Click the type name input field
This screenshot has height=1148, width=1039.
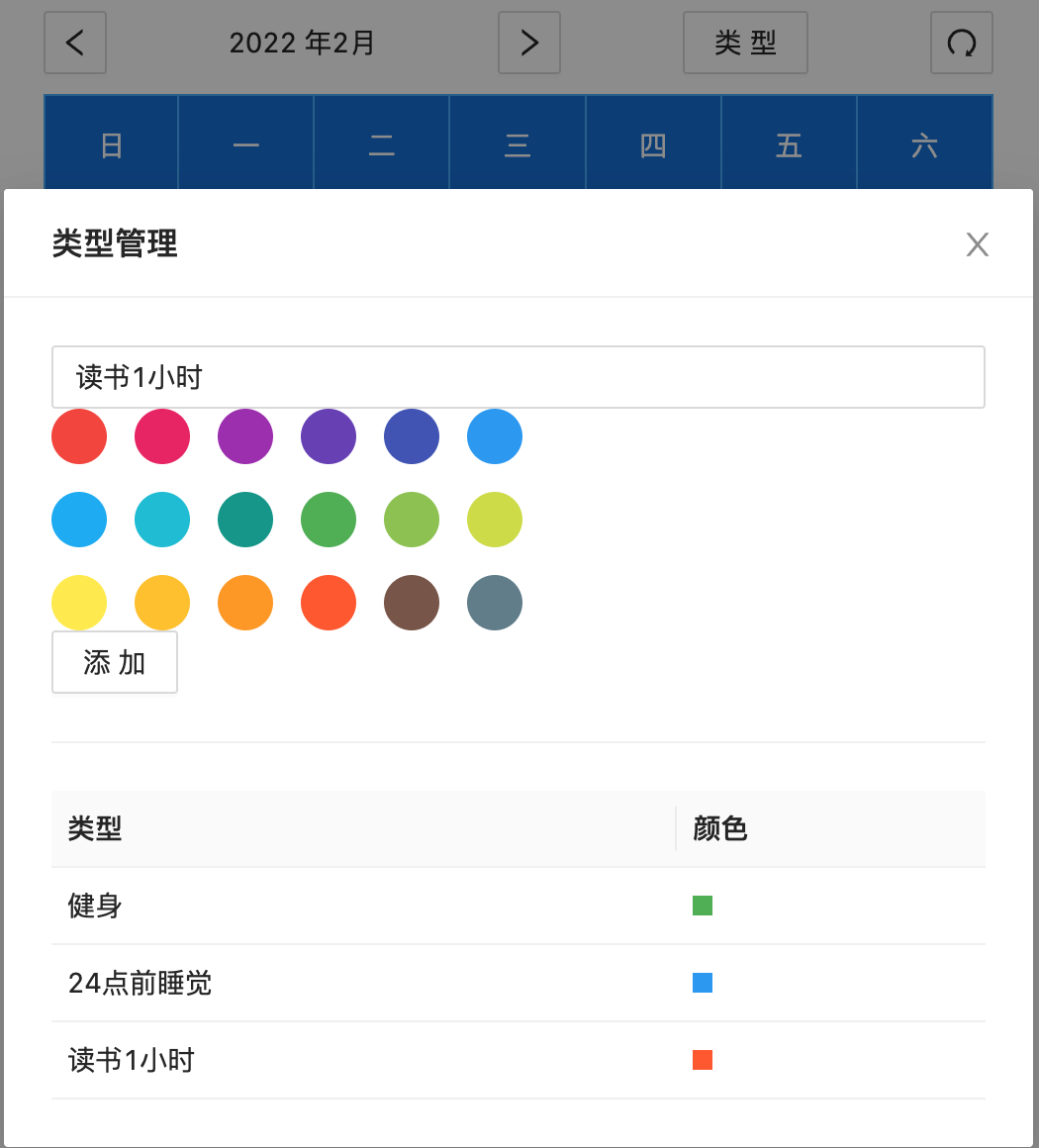click(x=518, y=377)
